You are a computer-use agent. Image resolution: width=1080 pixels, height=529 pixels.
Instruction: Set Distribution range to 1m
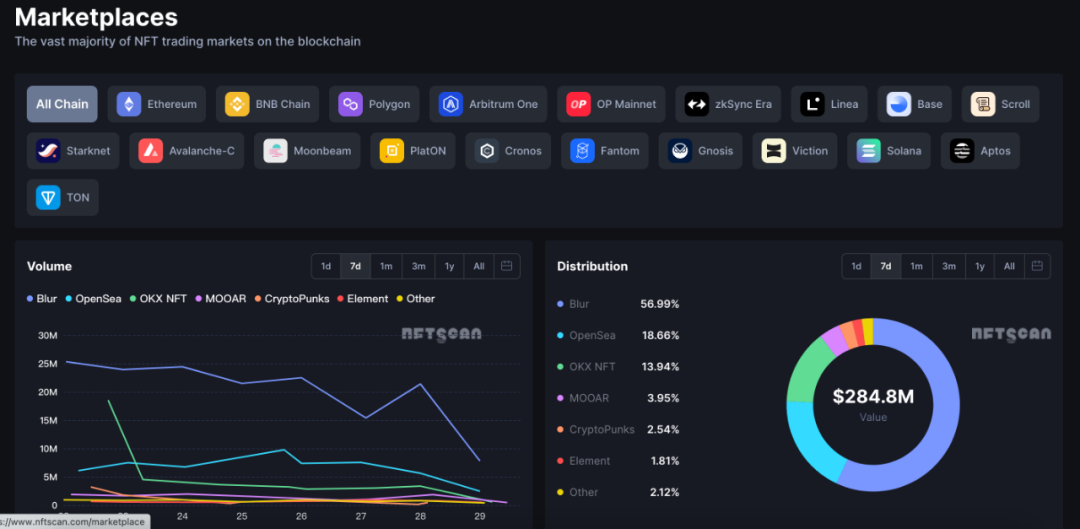coord(917,266)
